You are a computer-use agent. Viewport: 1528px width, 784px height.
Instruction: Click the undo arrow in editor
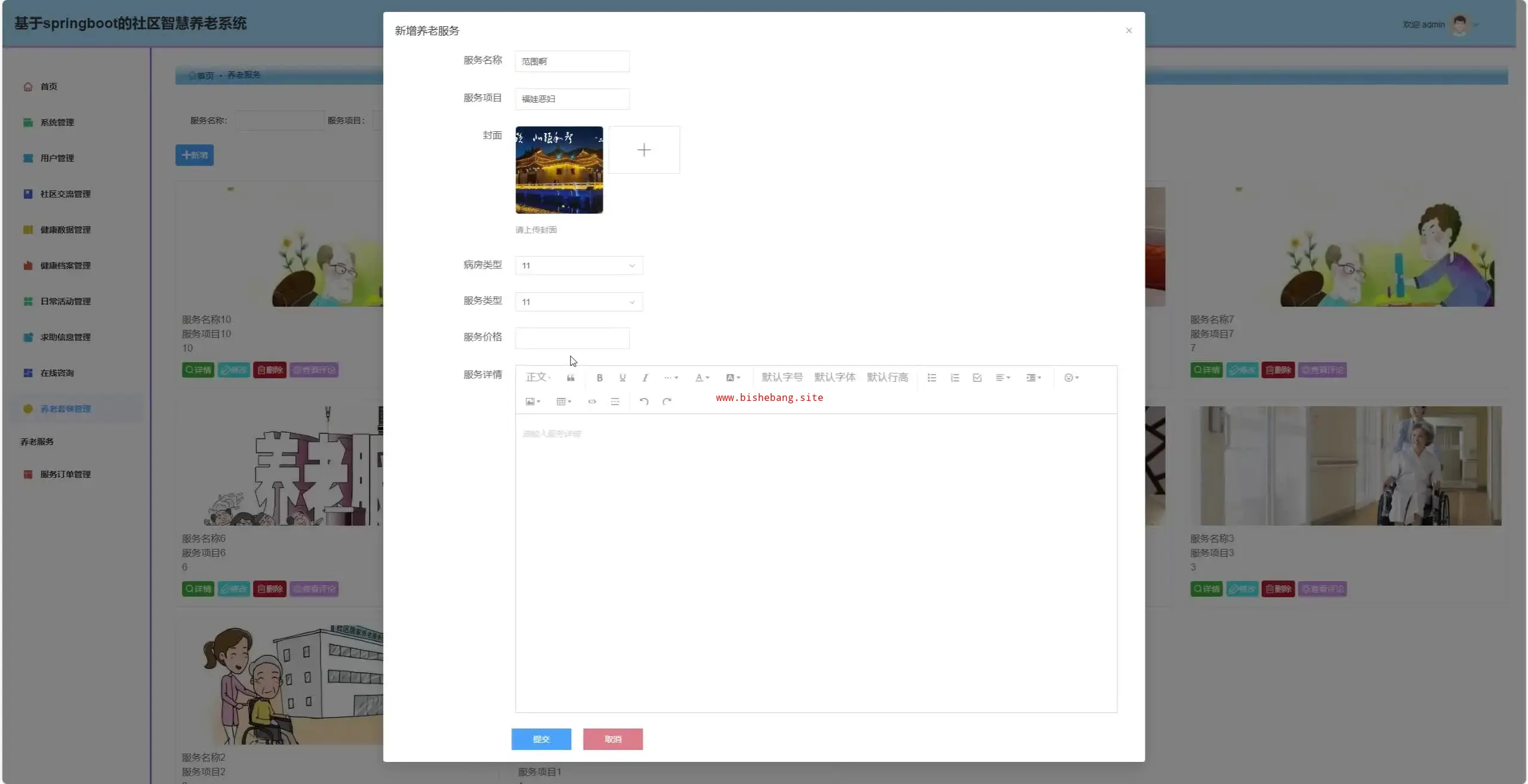pos(643,402)
